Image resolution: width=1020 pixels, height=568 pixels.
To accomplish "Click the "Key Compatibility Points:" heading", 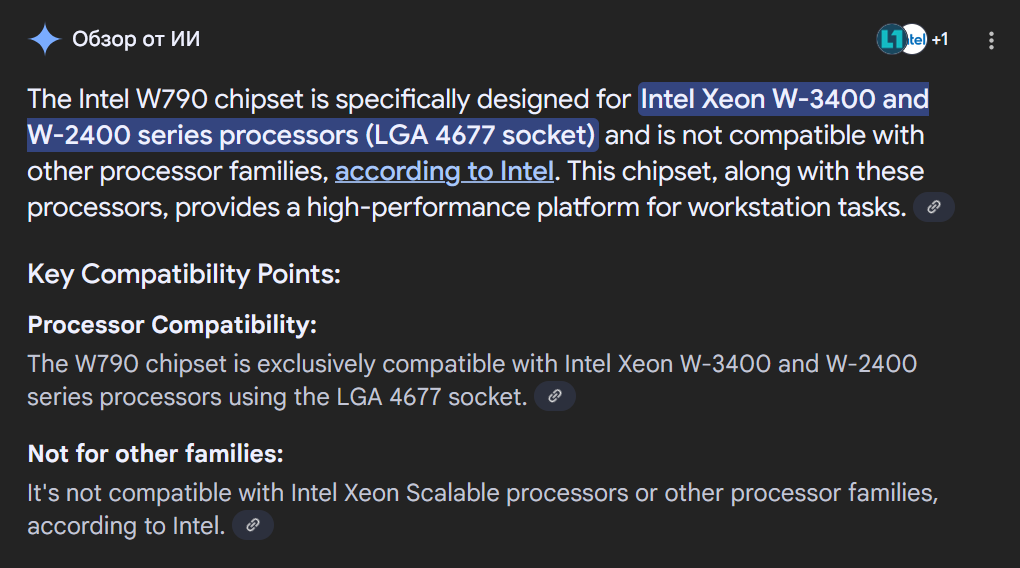I will [x=184, y=274].
